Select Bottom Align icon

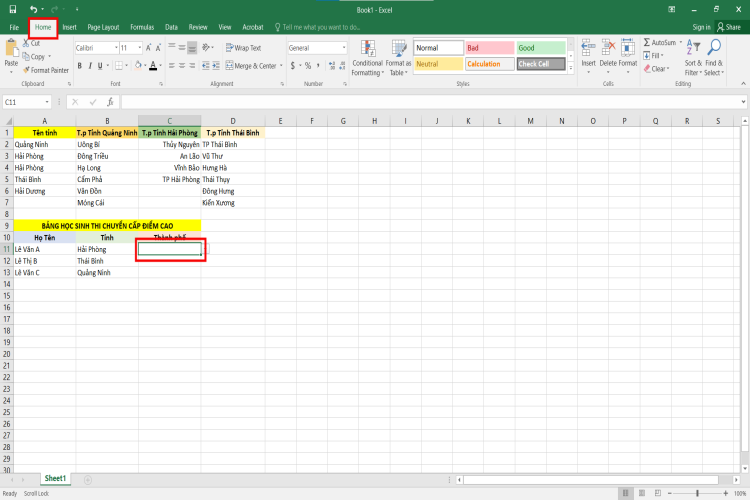pyautogui.click(x=192, y=48)
